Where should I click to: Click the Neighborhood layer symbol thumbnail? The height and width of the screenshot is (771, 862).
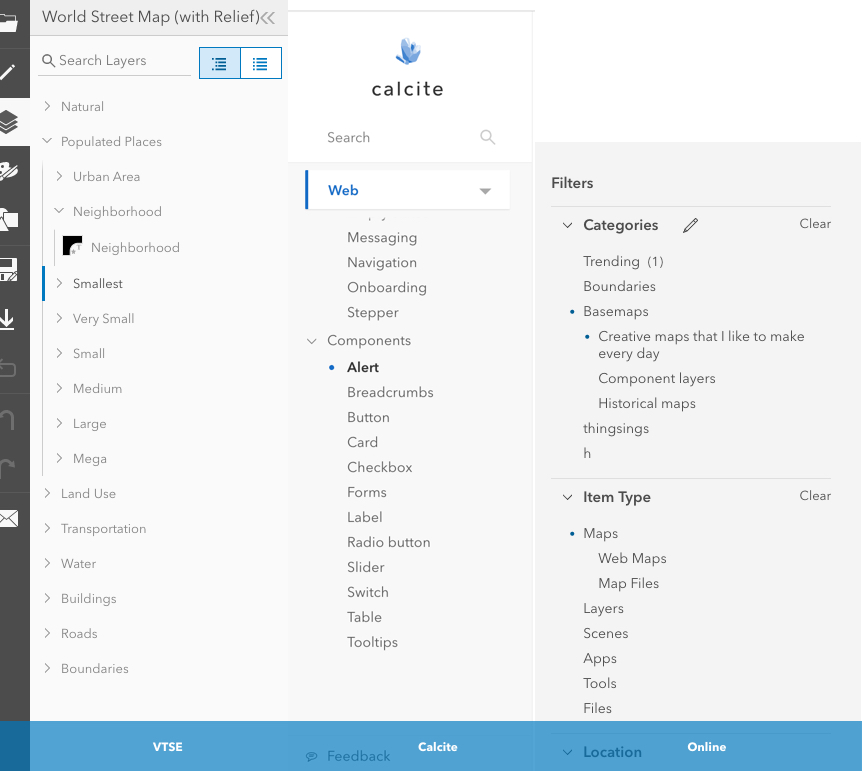[73, 246]
